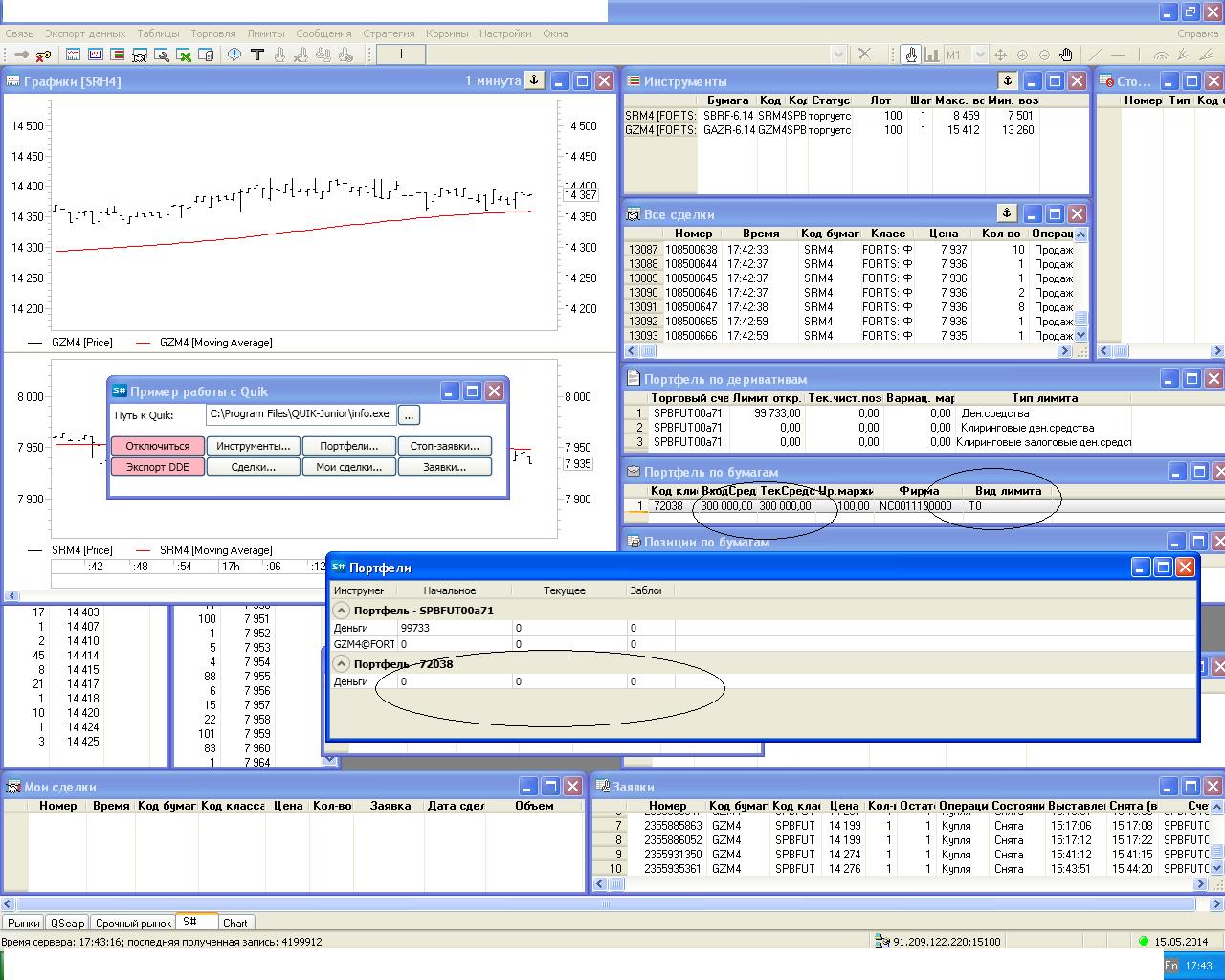Viewport: 1225px width, 980px height.
Task: Toggle anchor pin on Все сделки panel
Action: pyautogui.click(x=1006, y=212)
